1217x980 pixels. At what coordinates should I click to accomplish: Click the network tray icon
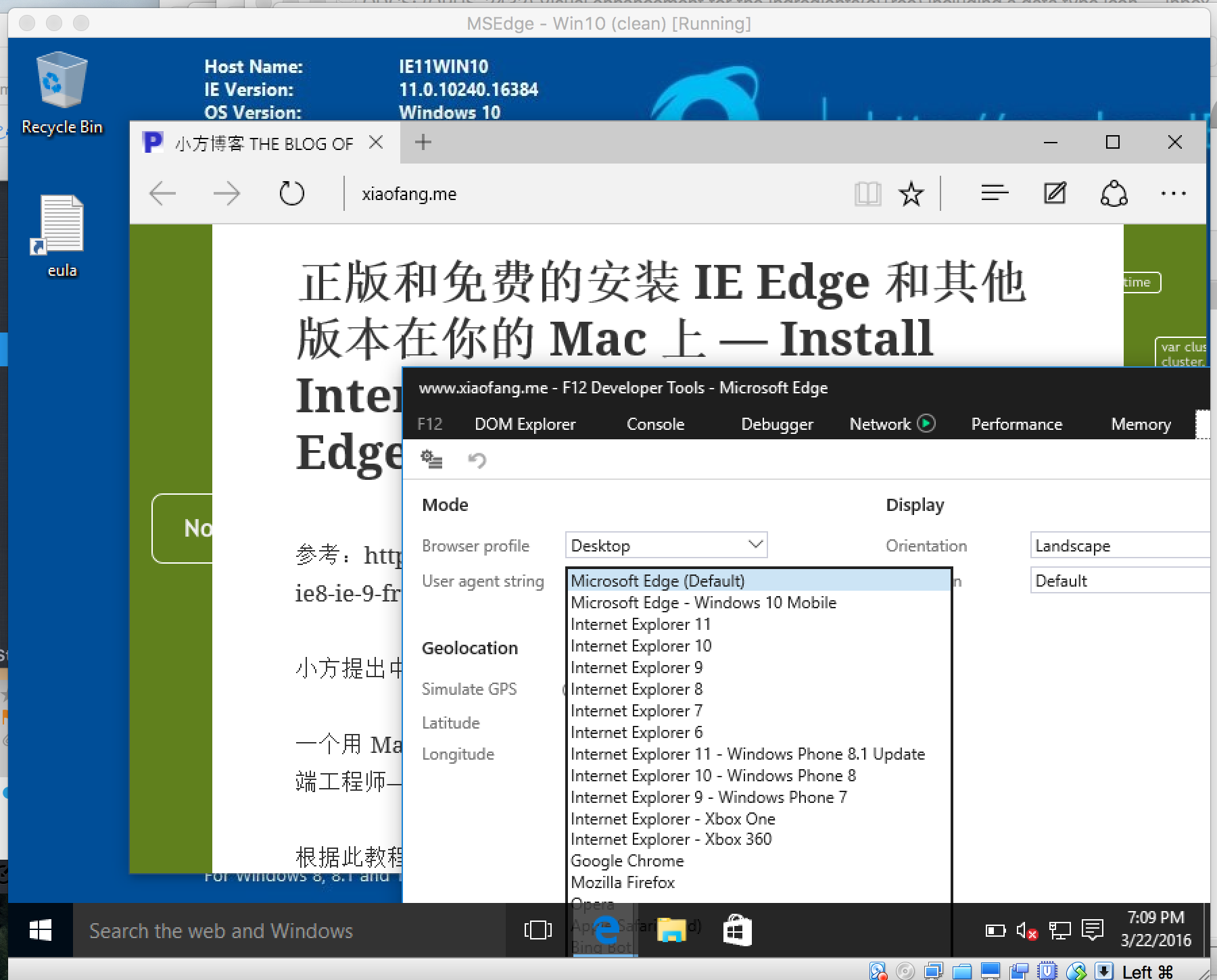tap(1060, 931)
